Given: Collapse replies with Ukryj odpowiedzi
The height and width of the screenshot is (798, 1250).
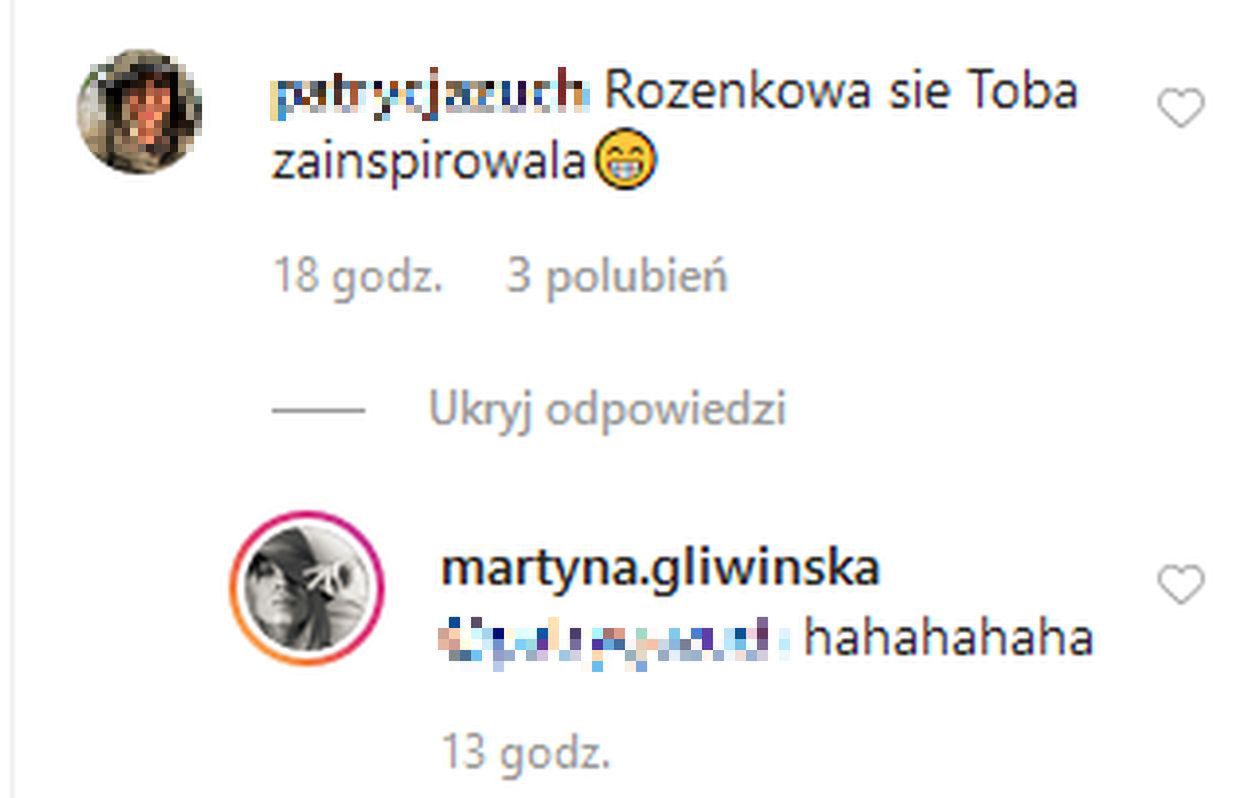Looking at the screenshot, I should [x=607, y=410].
